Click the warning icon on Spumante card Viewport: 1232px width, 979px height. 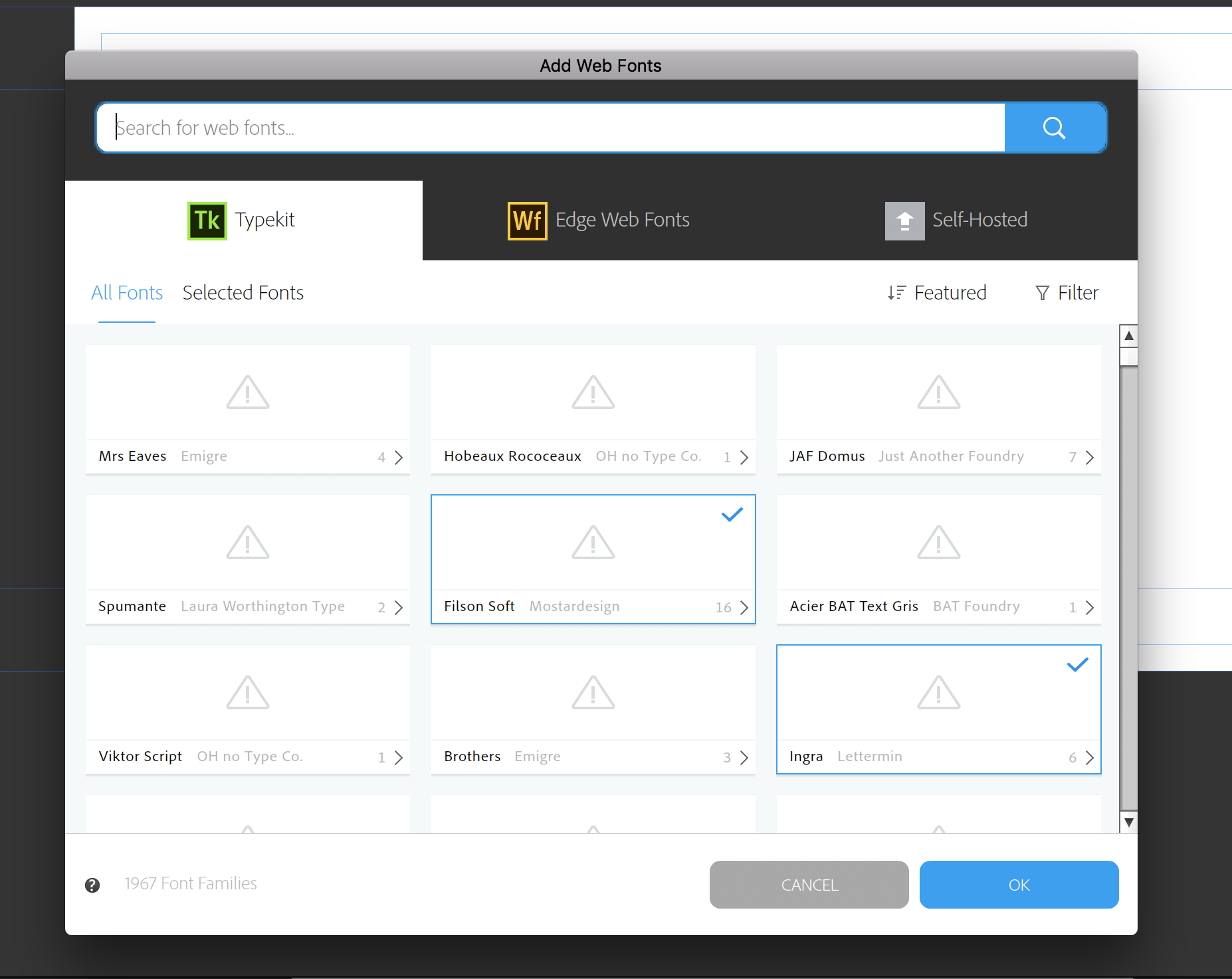pyautogui.click(x=248, y=542)
